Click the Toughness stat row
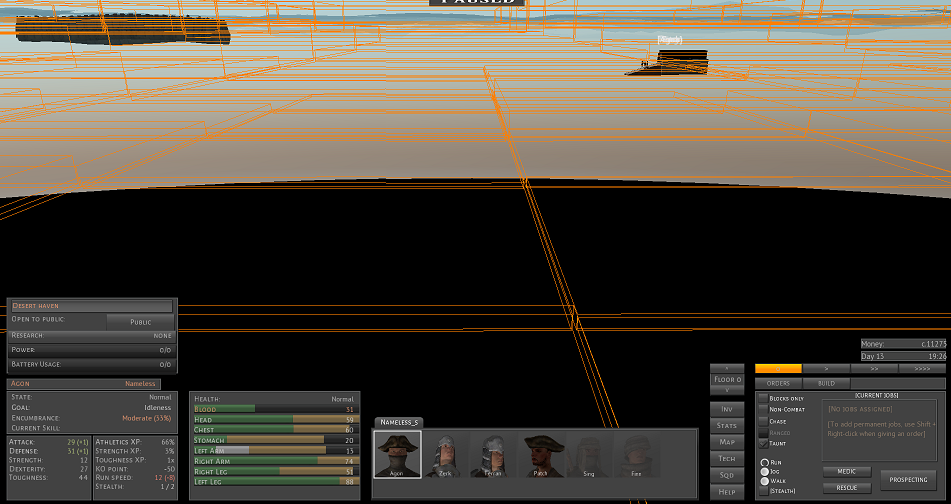Viewport: 951px width, 504px height. click(x=49, y=478)
